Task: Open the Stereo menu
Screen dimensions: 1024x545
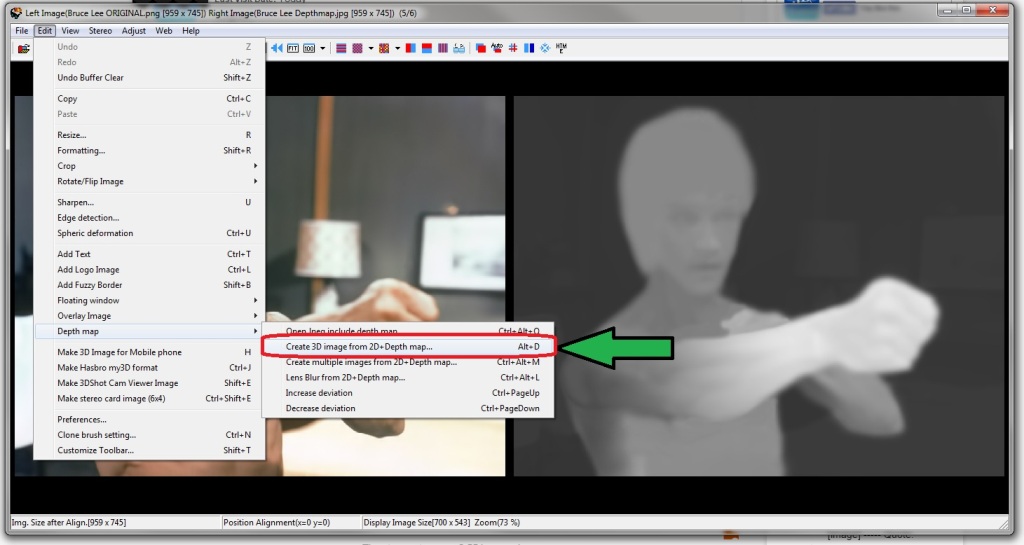Action: [100, 31]
